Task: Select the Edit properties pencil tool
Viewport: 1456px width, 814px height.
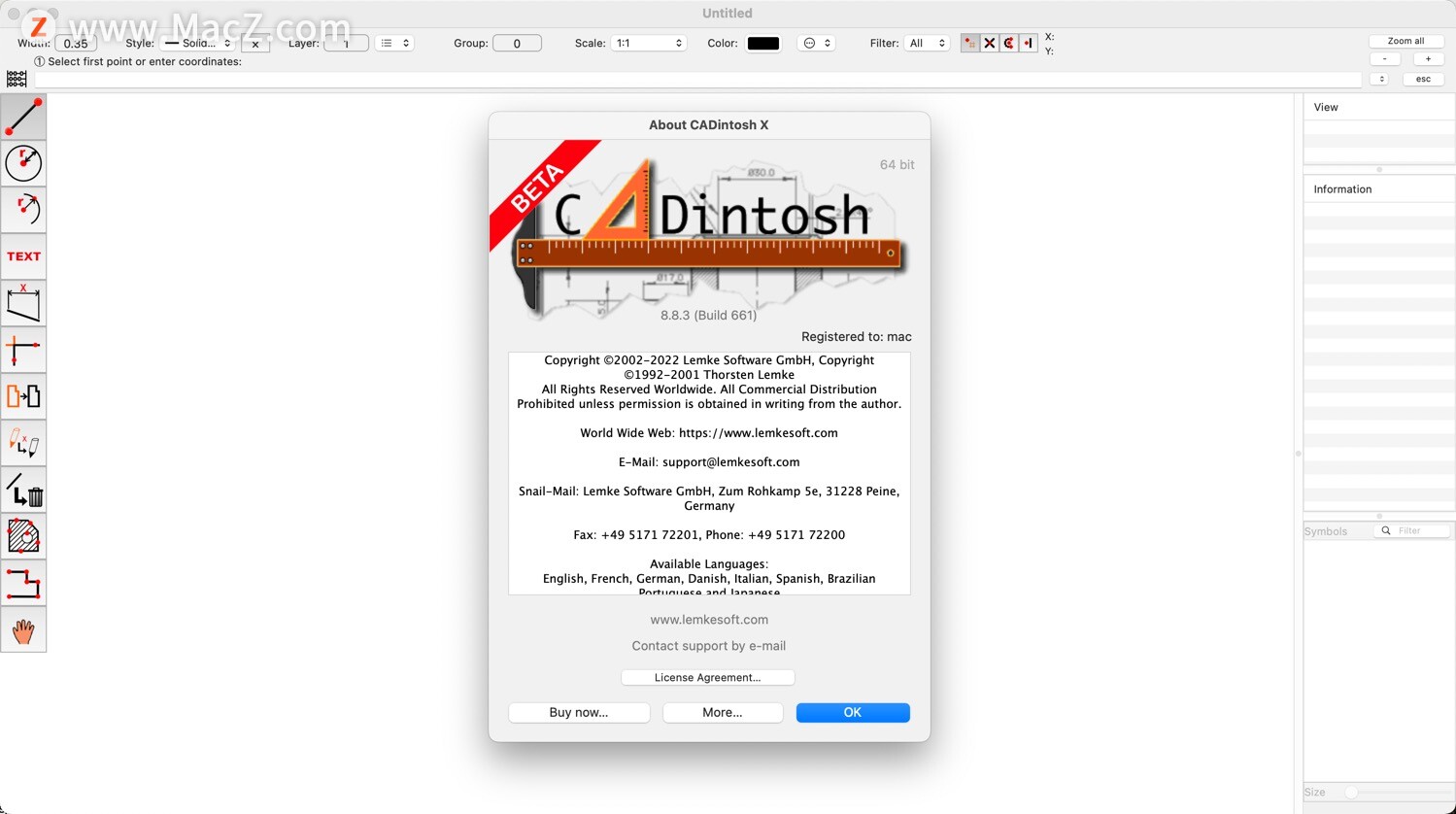Action: (x=23, y=443)
